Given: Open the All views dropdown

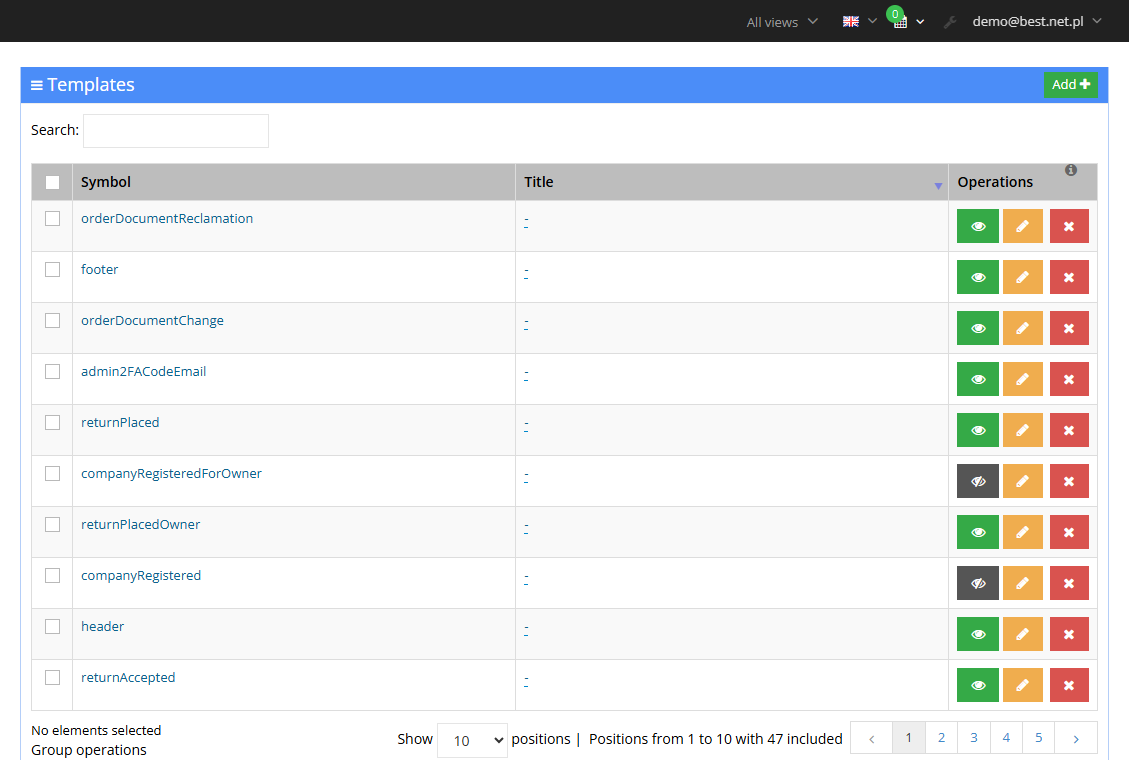Looking at the screenshot, I should tap(781, 22).
